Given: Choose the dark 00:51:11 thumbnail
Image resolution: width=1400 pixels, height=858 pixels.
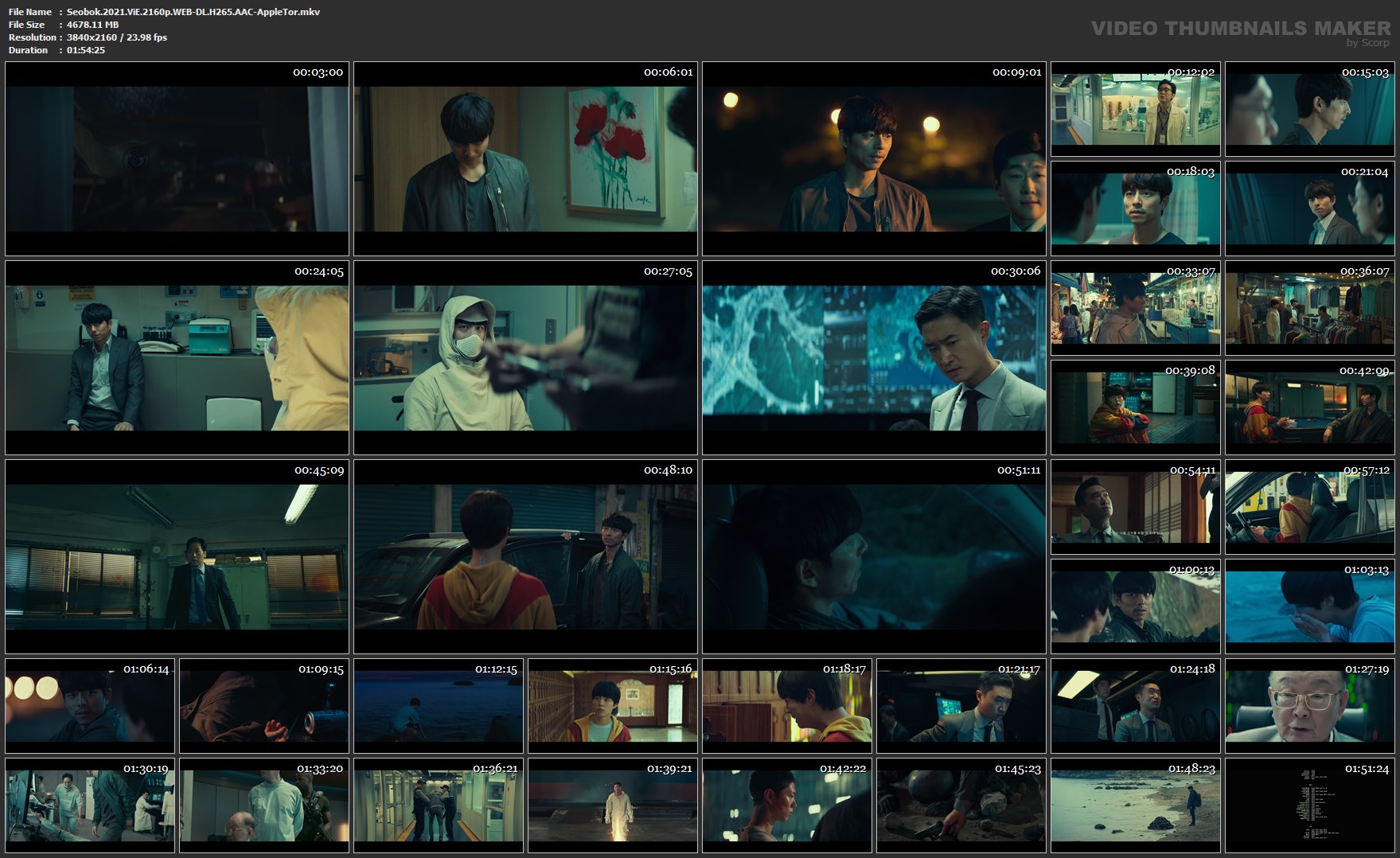Looking at the screenshot, I should (874, 556).
